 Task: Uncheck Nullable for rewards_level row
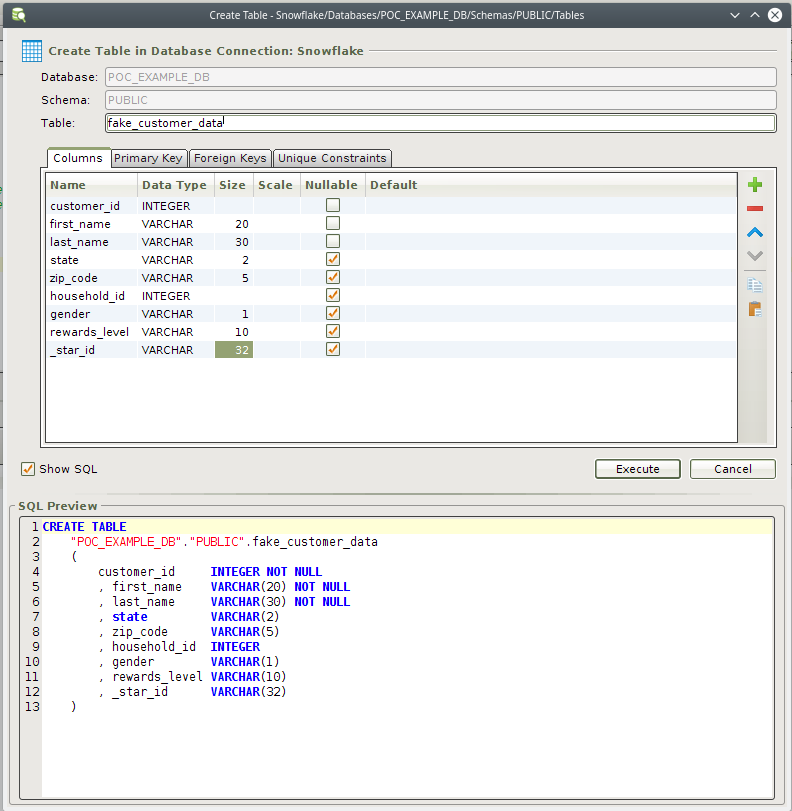pyautogui.click(x=333, y=332)
